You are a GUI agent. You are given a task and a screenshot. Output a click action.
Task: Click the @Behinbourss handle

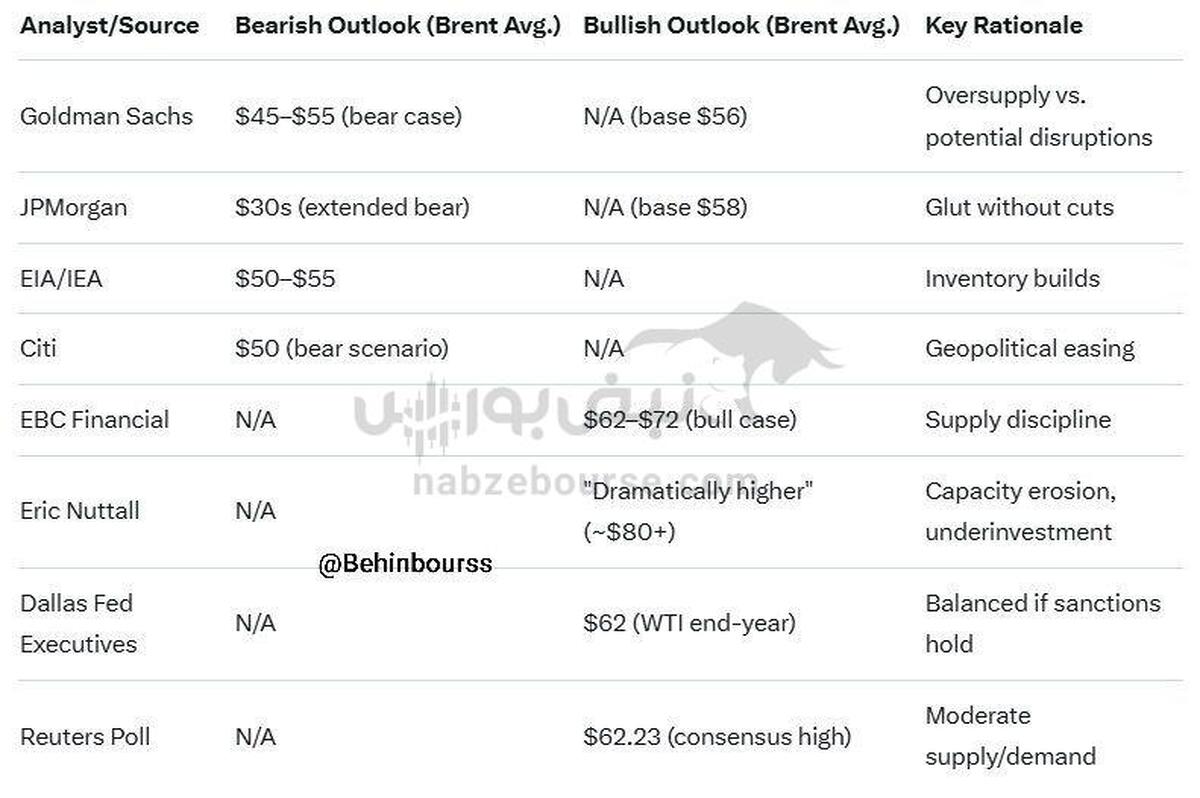(x=405, y=564)
